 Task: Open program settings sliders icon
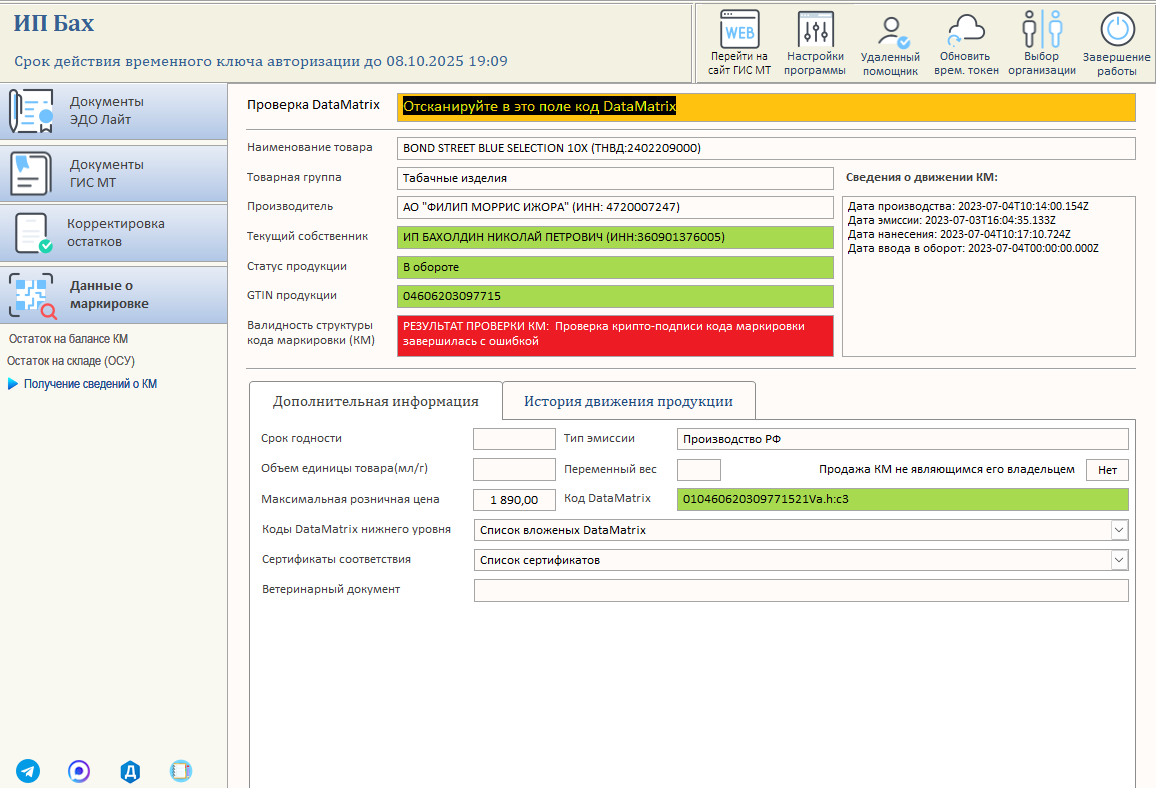pos(815,30)
